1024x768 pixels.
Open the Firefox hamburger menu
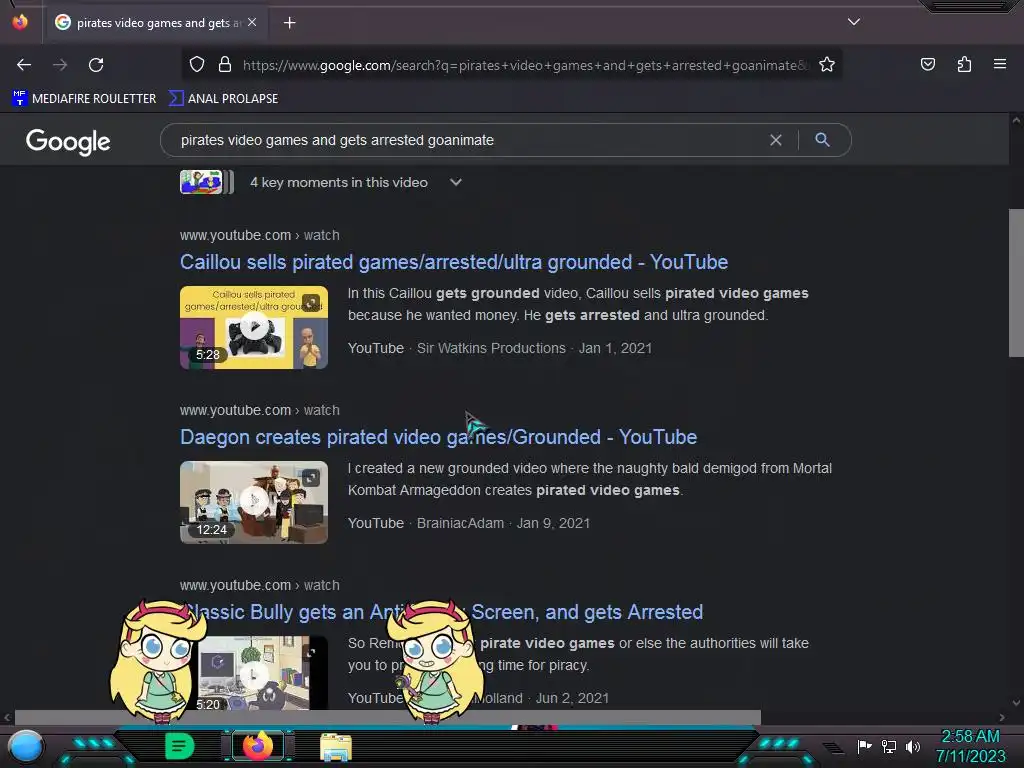(x=1000, y=64)
